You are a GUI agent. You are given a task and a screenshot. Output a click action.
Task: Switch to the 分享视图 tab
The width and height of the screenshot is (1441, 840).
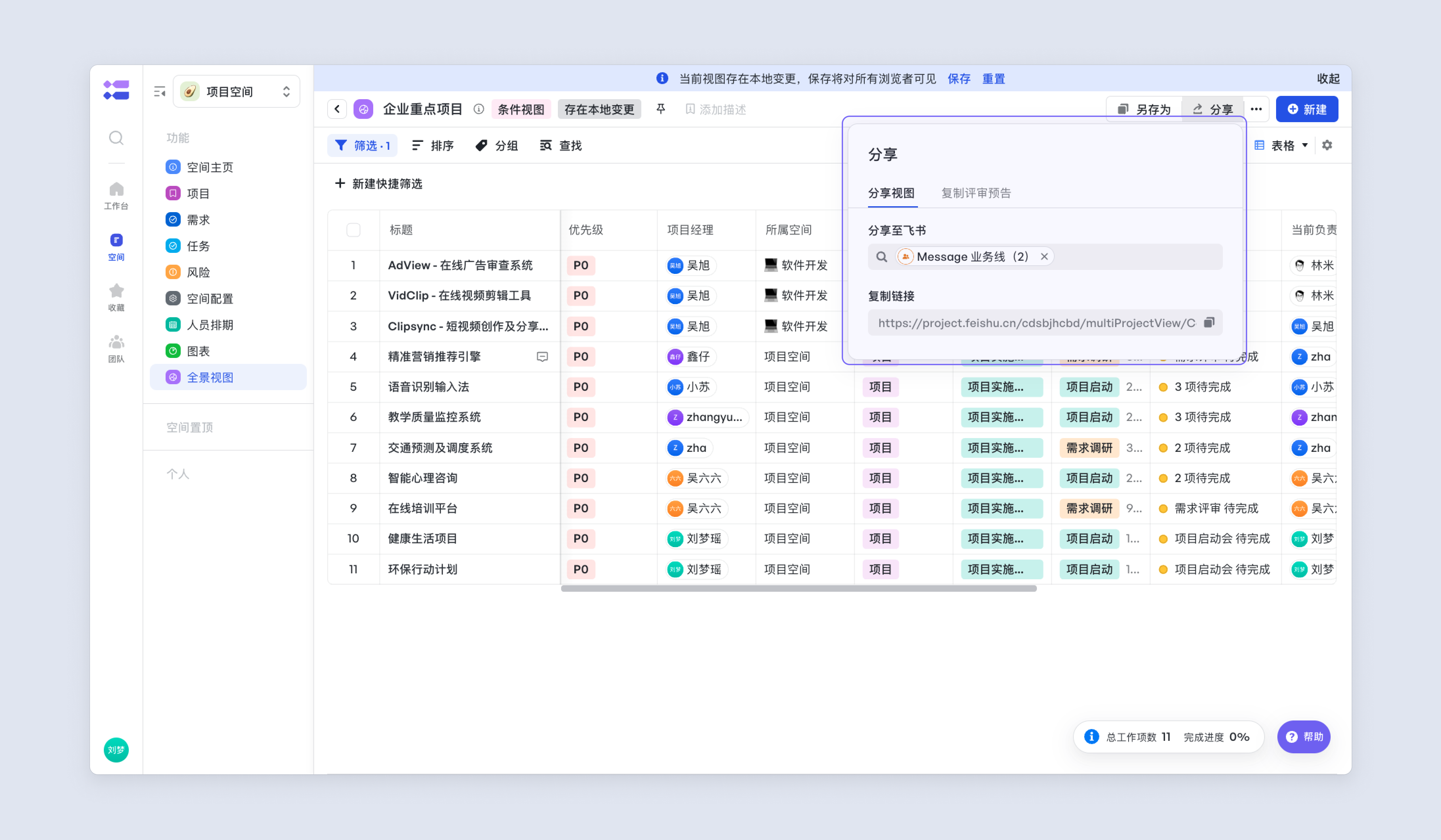tap(891, 193)
